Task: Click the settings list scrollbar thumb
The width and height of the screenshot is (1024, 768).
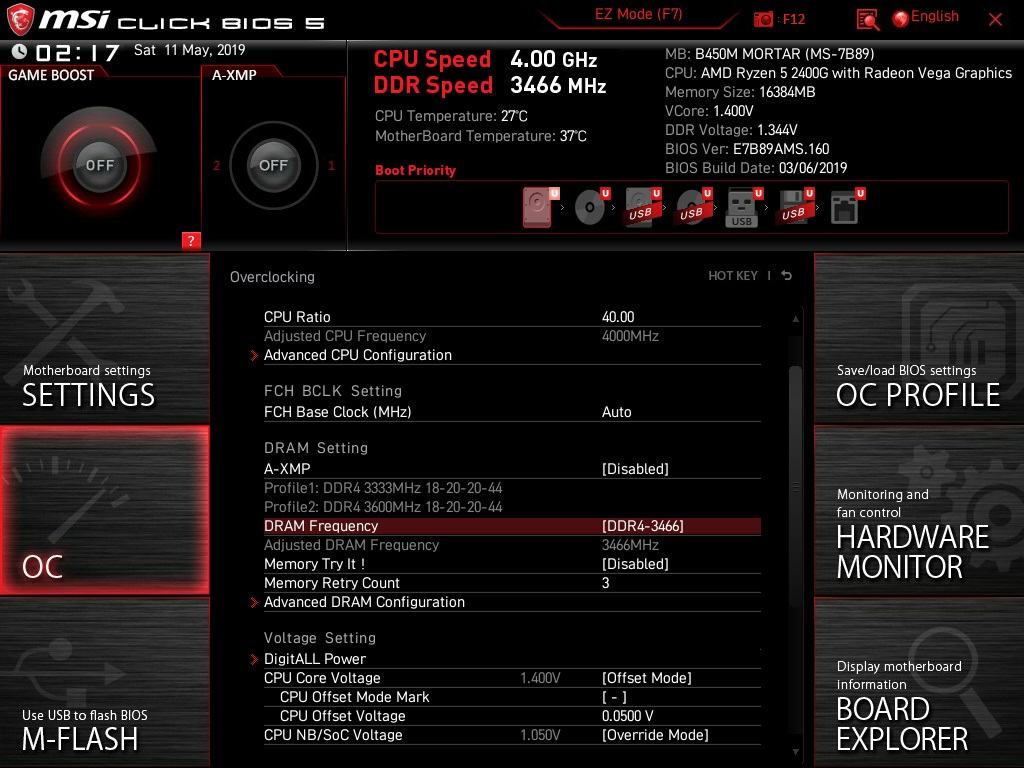Action: pos(795,487)
